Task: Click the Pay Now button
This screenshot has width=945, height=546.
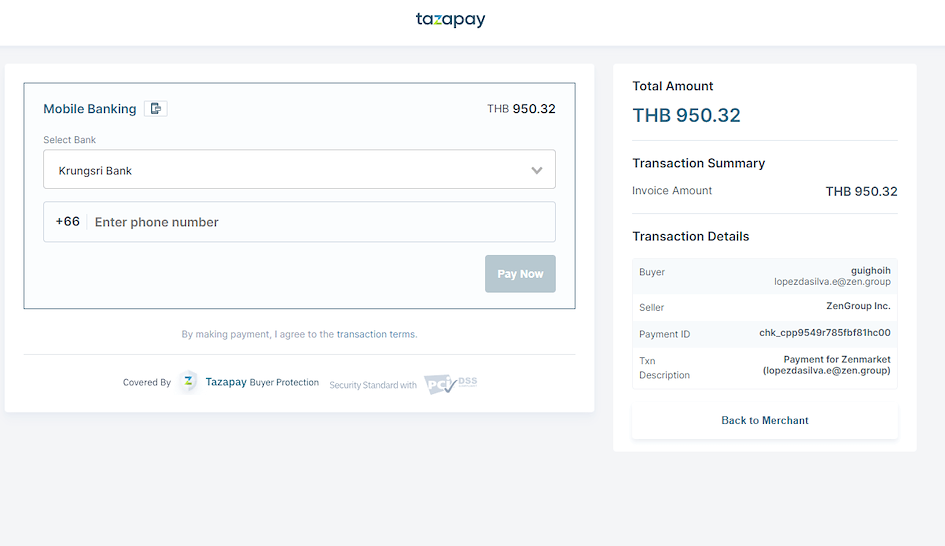Action: point(520,274)
